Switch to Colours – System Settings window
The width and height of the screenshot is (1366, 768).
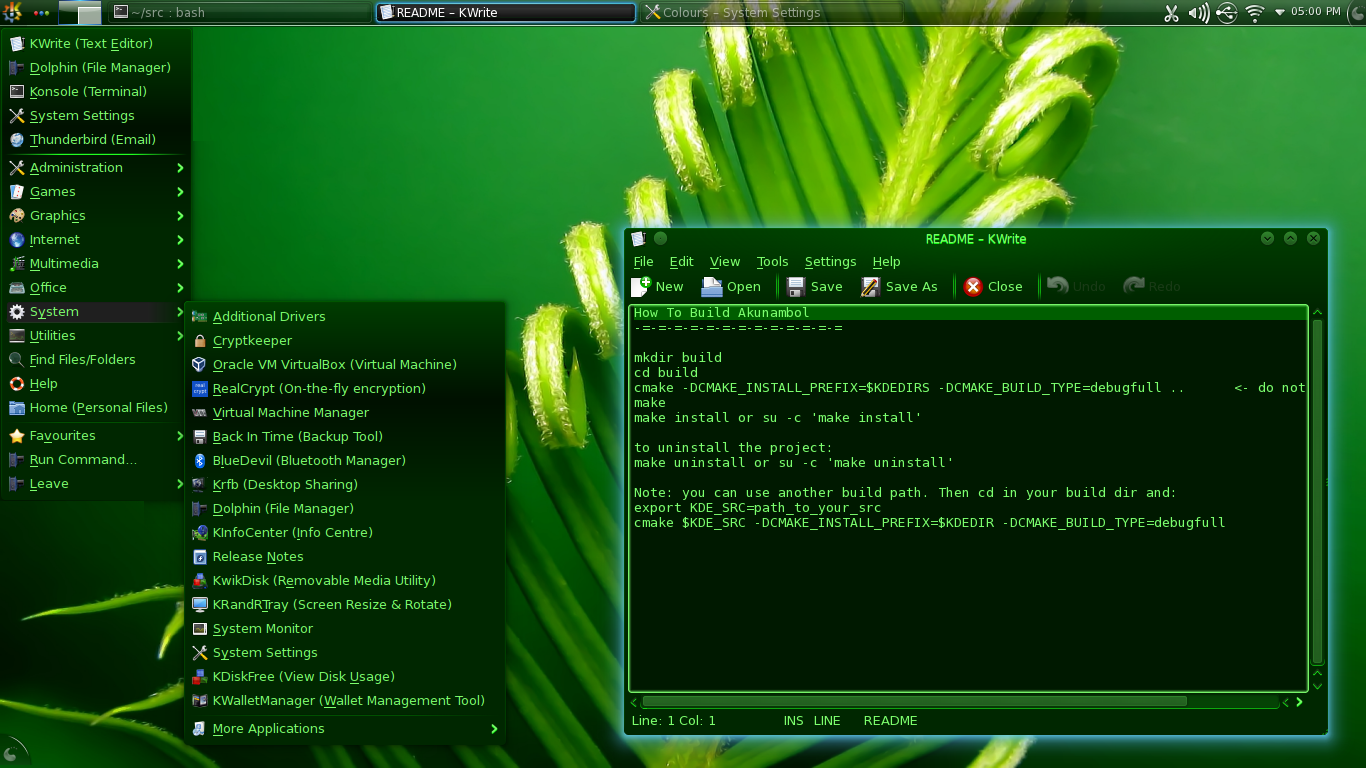coord(770,12)
